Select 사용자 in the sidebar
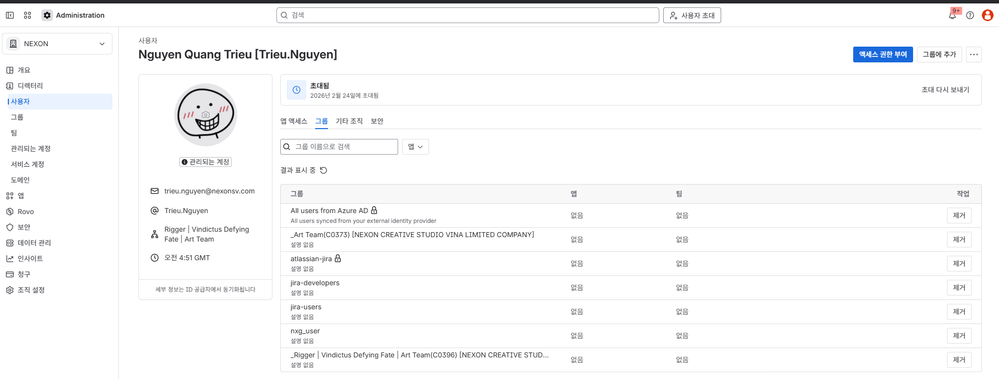The height and width of the screenshot is (379, 999). [60, 101]
